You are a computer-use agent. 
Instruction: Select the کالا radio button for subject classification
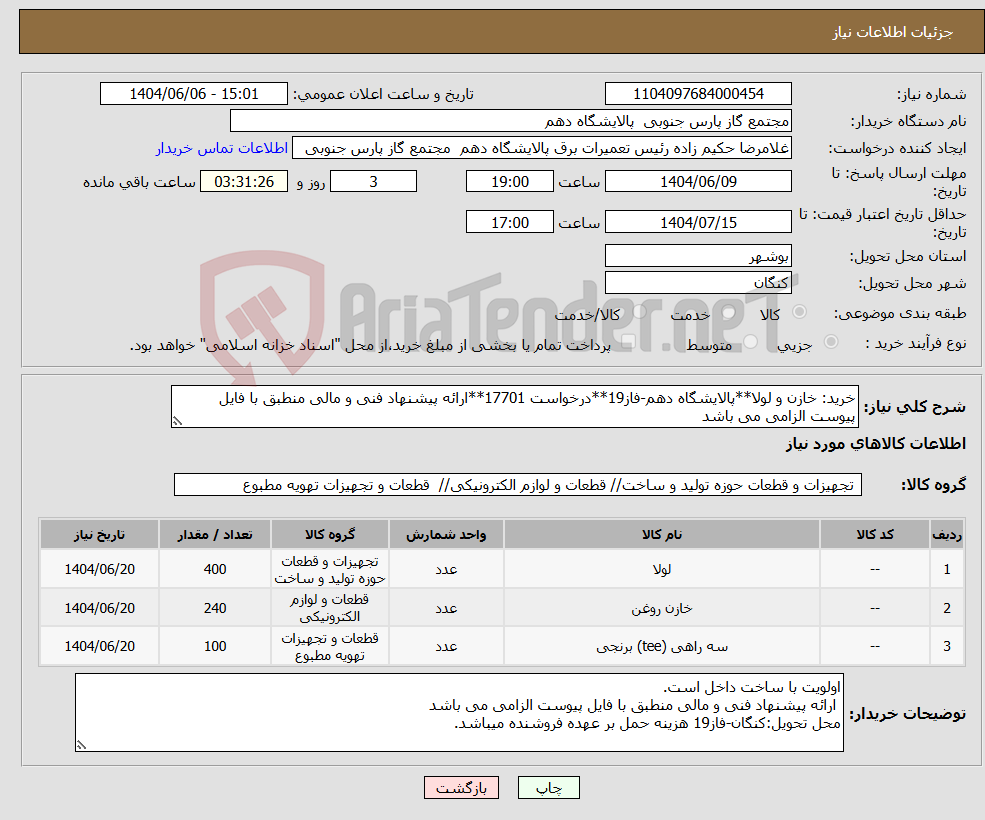800,310
